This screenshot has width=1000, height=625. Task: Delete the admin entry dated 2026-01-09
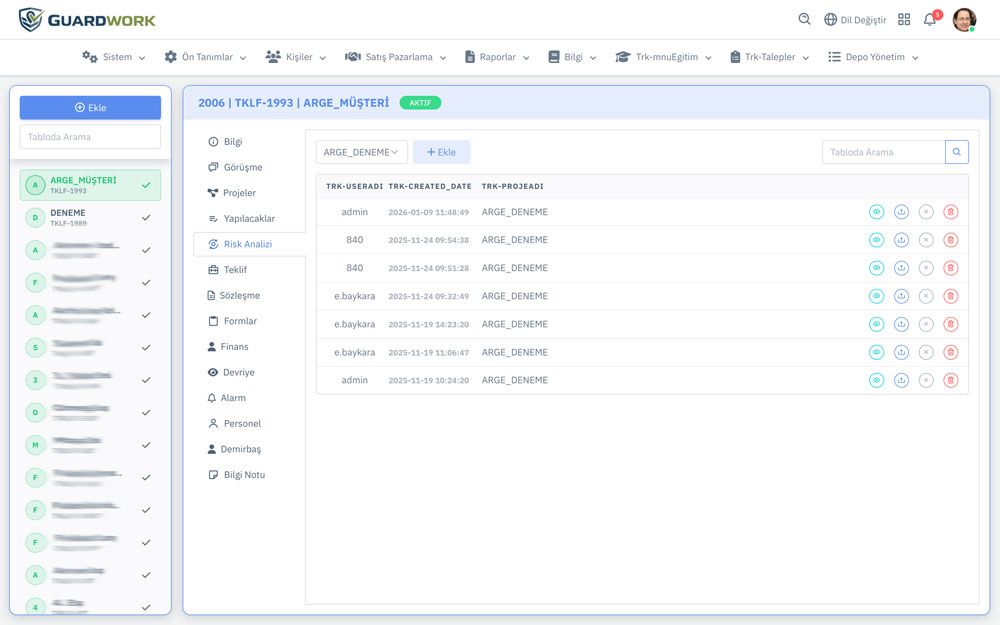[950, 212]
